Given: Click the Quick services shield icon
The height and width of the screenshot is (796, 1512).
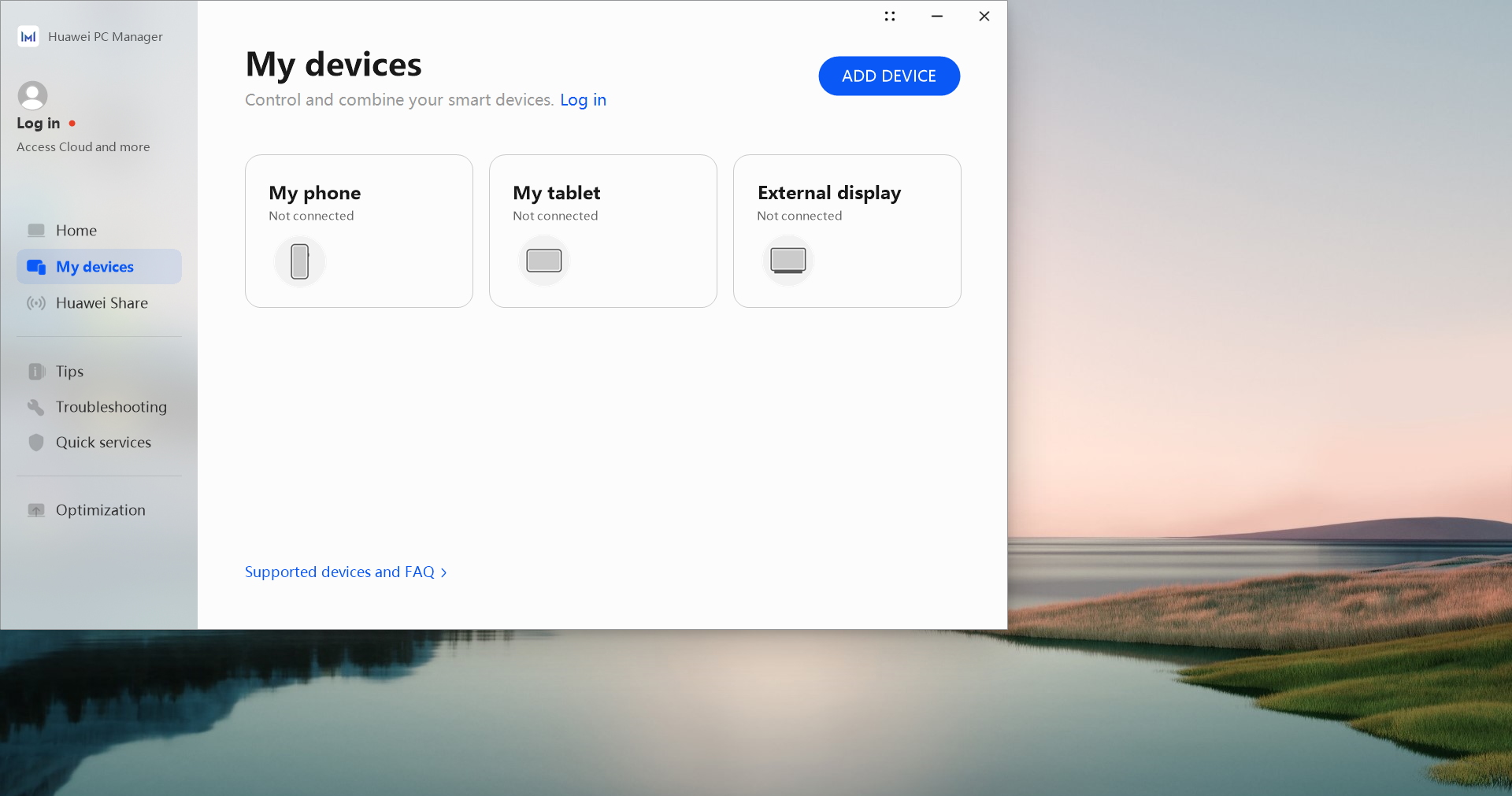Looking at the screenshot, I should click(x=36, y=442).
